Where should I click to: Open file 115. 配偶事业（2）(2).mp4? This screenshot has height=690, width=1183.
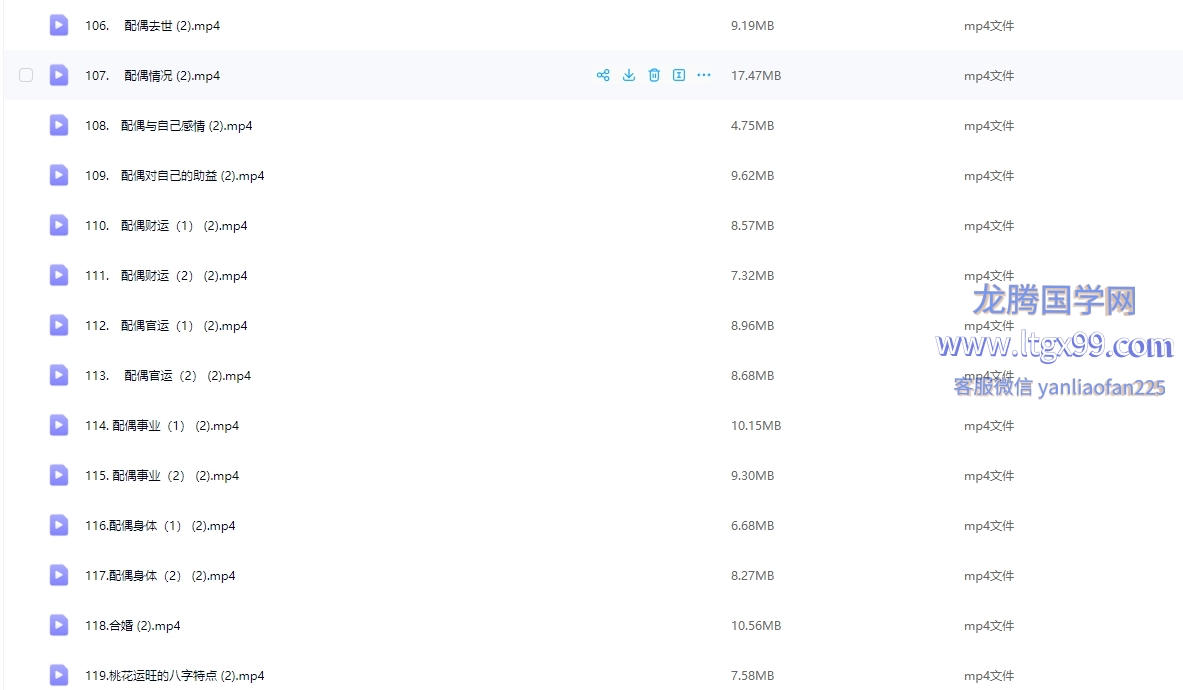click(x=162, y=476)
